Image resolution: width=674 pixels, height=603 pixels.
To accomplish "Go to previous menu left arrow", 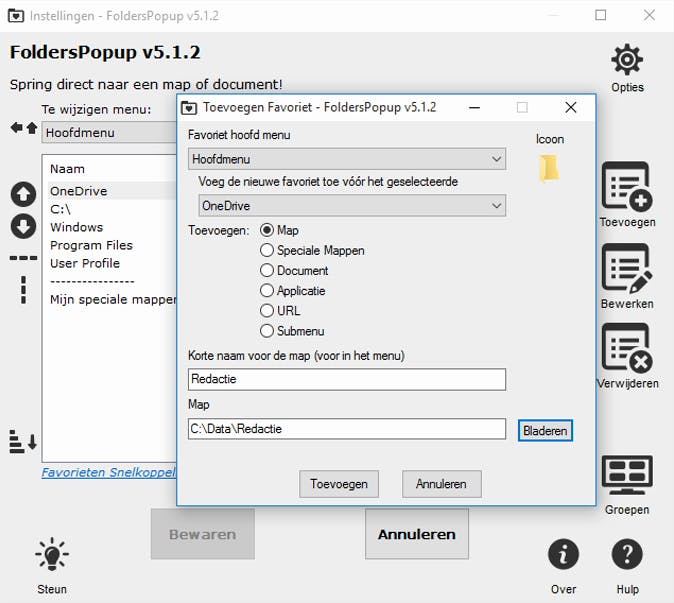I will tap(17, 128).
